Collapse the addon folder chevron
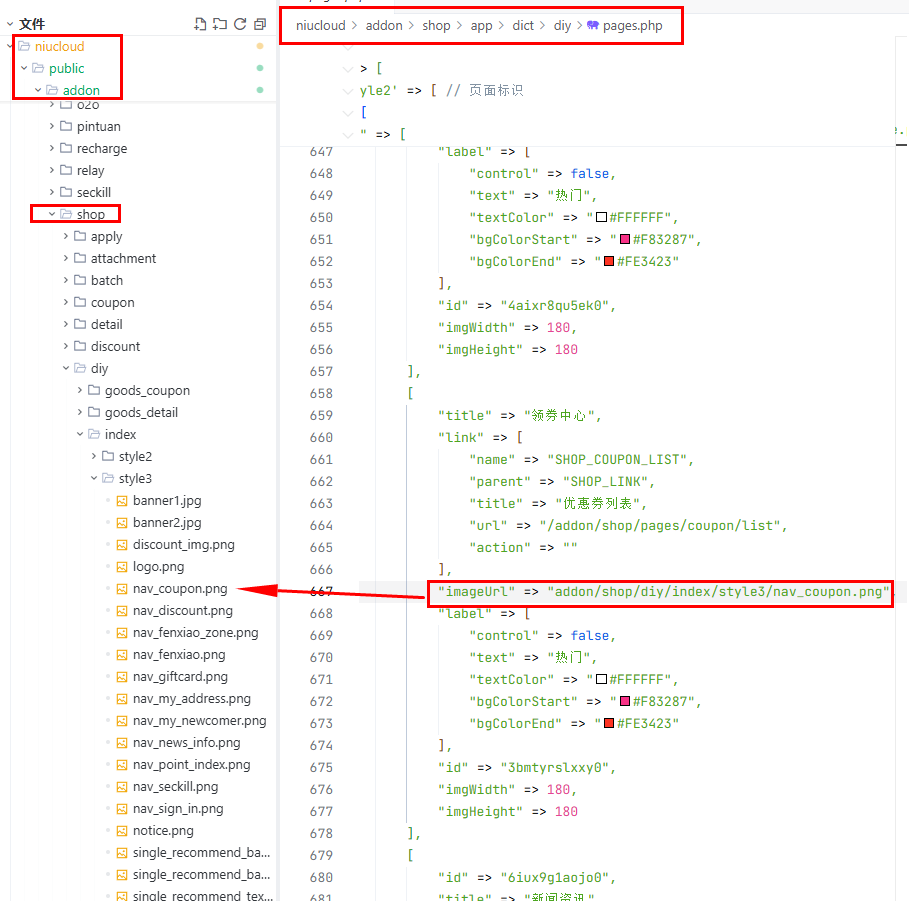 point(38,90)
